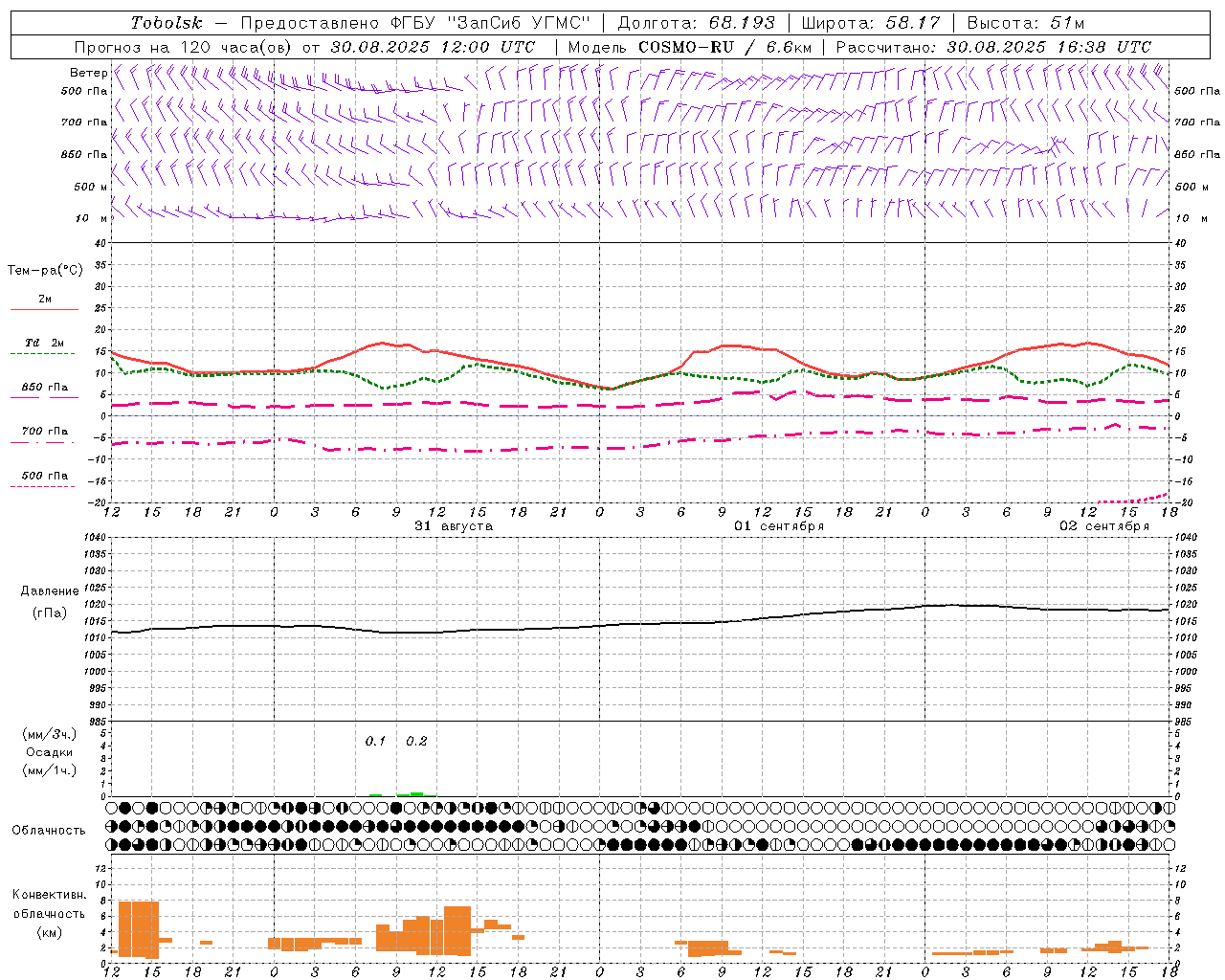Select the '500 гПа' temperature legend entry below 700 гПа
This screenshot has width=1225, height=980.
click(x=45, y=476)
